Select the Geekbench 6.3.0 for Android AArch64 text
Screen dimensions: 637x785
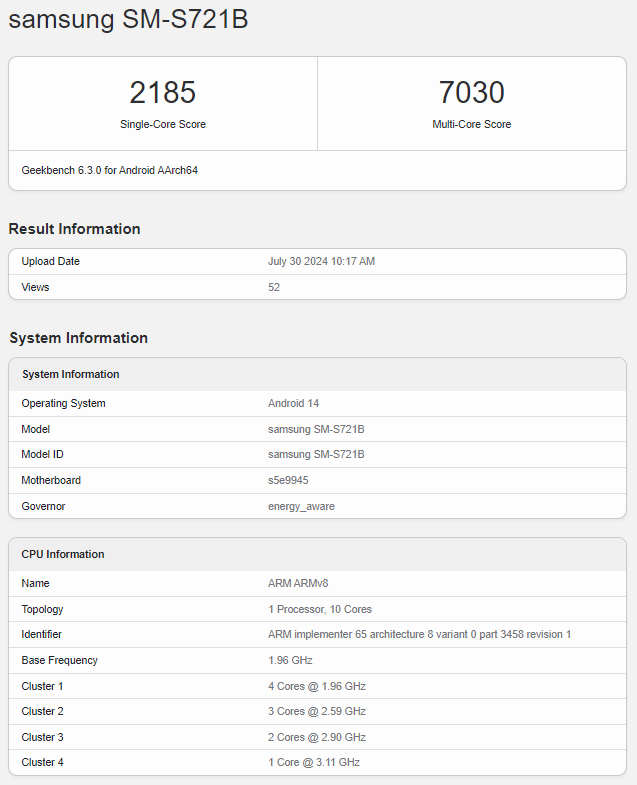[110, 171]
